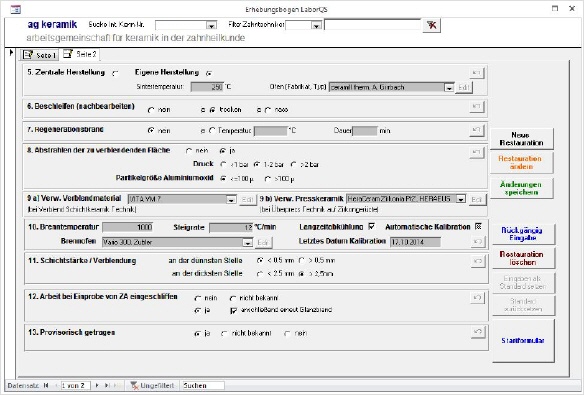
Task: Open the Startformular button
Action: (523, 340)
